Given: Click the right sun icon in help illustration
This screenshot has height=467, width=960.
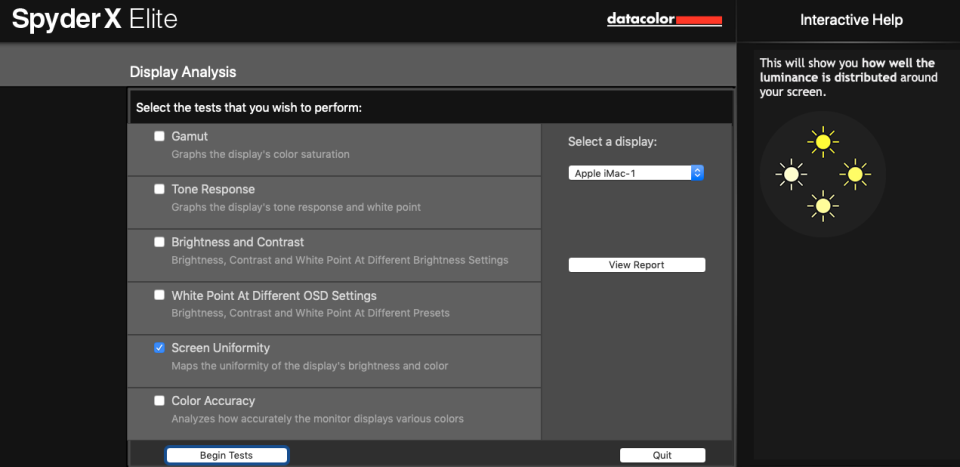Looking at the screenshot, I should click(855, 174).
